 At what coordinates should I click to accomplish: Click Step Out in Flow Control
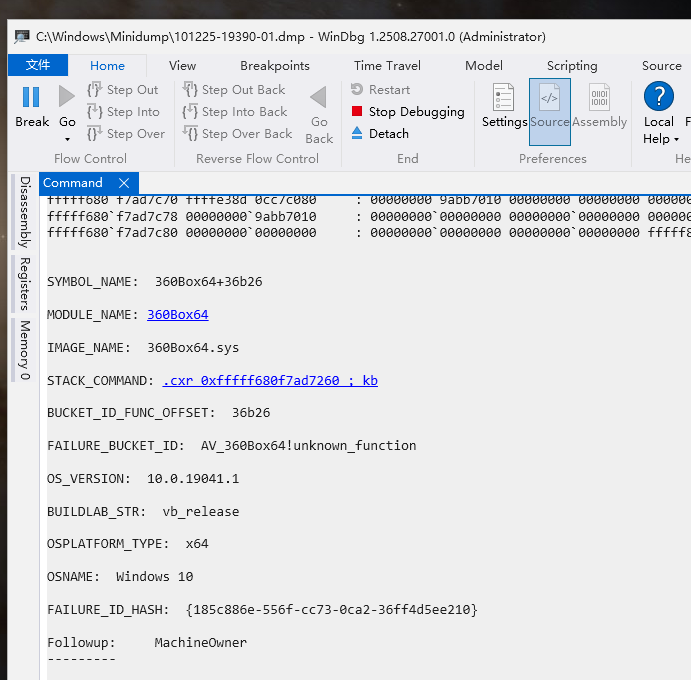(123, 90)
